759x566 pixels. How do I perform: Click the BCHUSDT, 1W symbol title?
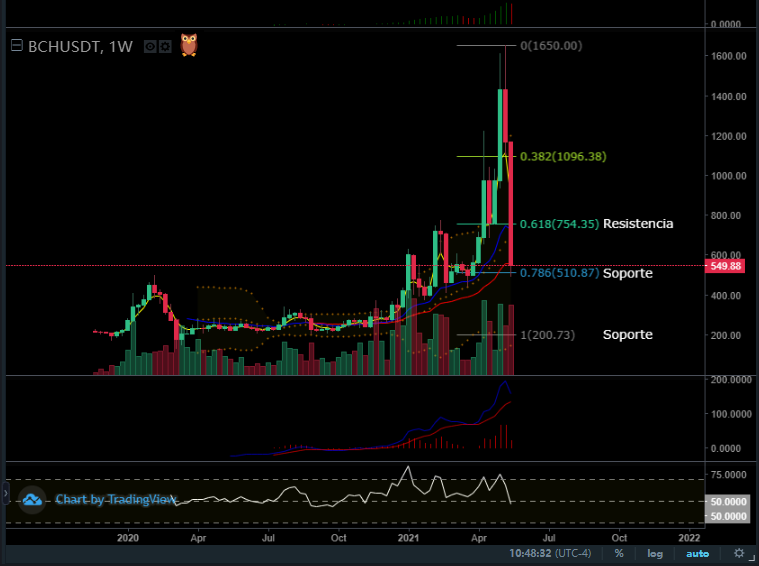(80, 46)
